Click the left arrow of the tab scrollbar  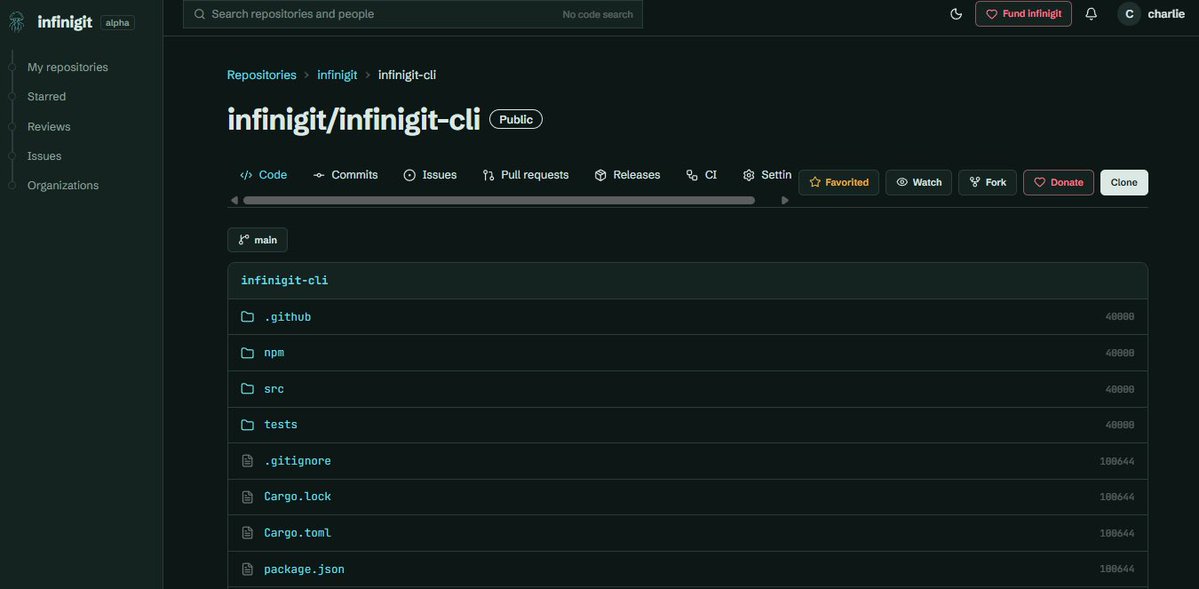(x=234, y=200)
